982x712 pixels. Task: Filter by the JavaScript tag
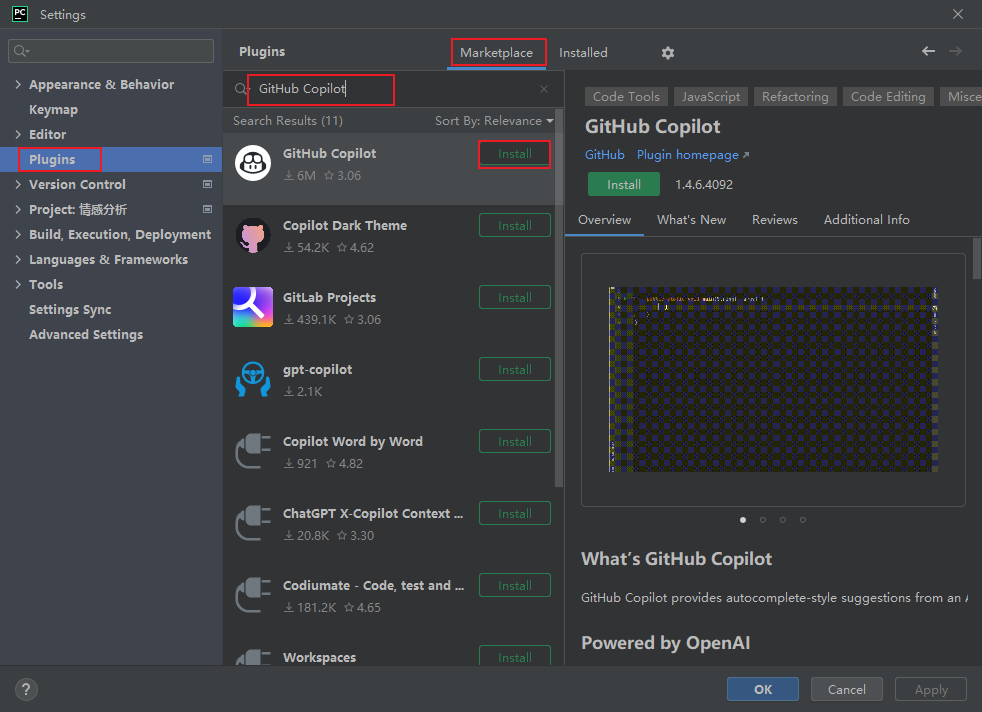711,96
